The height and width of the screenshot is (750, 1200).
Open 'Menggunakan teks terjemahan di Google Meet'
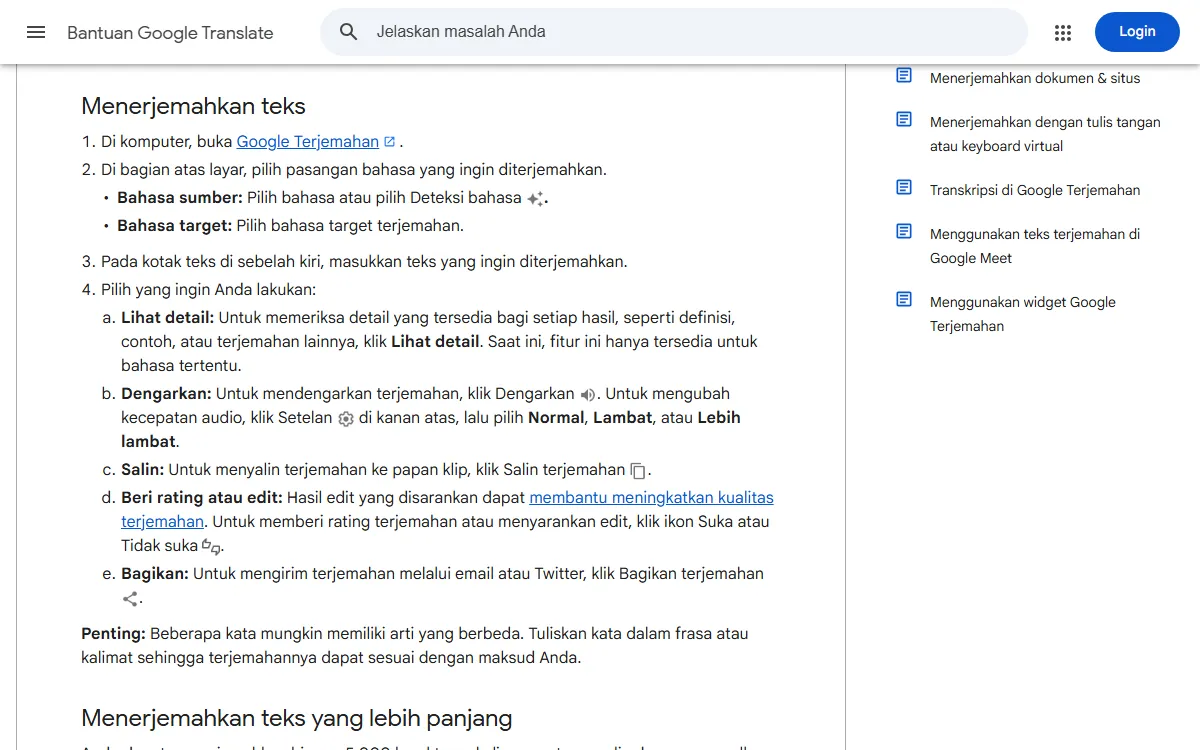point(1035,246)
